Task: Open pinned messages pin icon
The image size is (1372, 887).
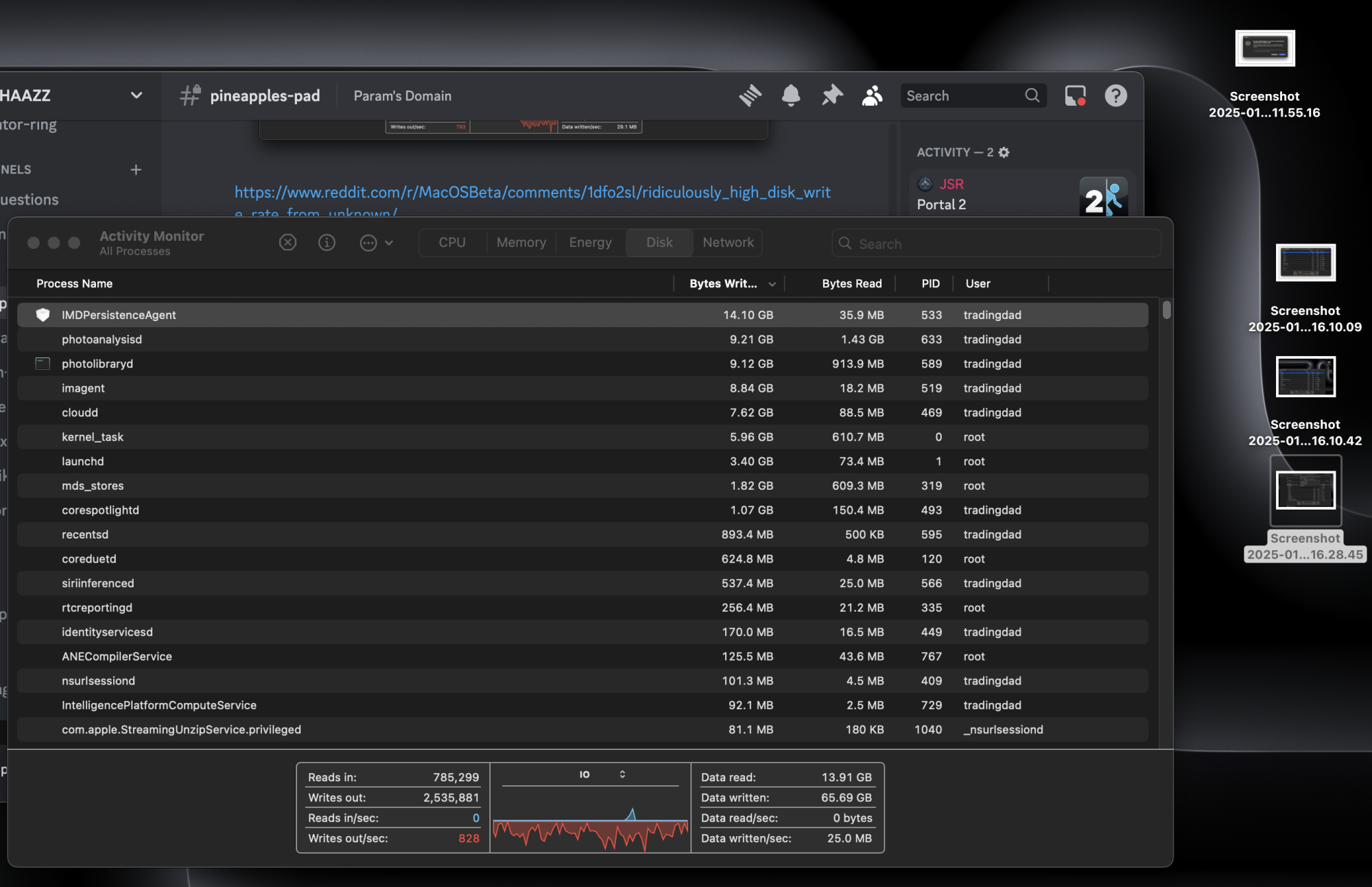Action: pos(831,95)
